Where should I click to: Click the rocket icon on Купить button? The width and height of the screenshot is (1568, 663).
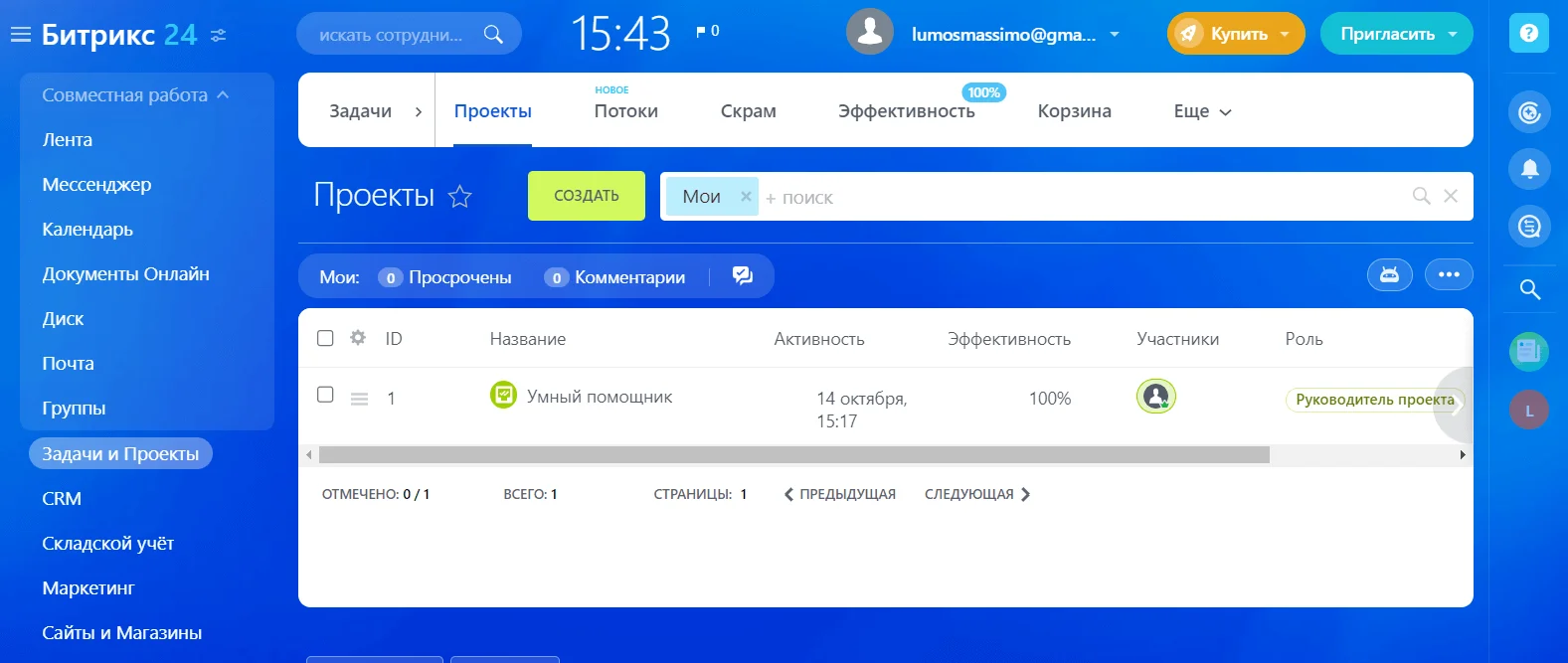1188,34
